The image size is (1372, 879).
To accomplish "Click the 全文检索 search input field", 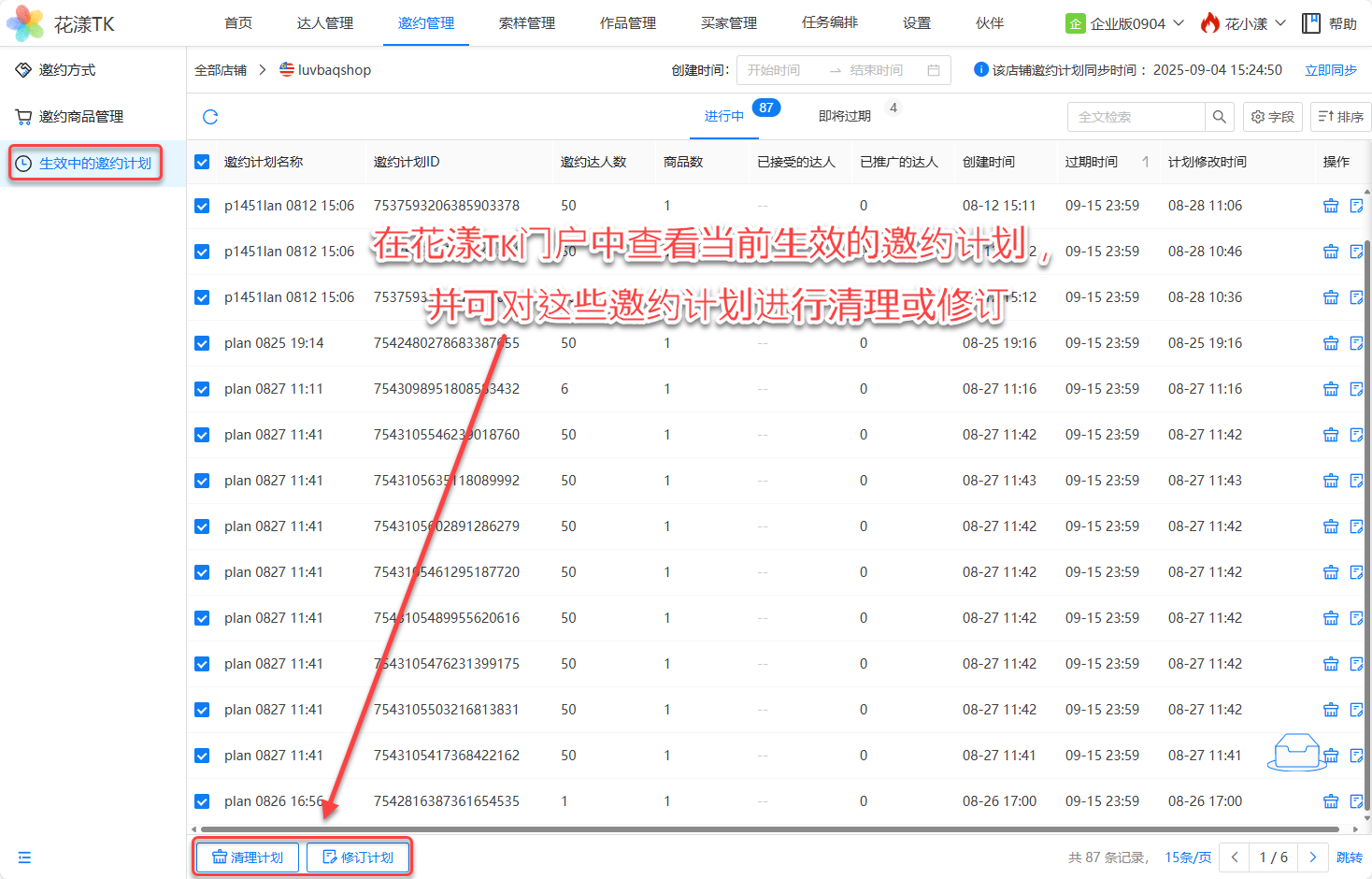I will point(1136,117).
